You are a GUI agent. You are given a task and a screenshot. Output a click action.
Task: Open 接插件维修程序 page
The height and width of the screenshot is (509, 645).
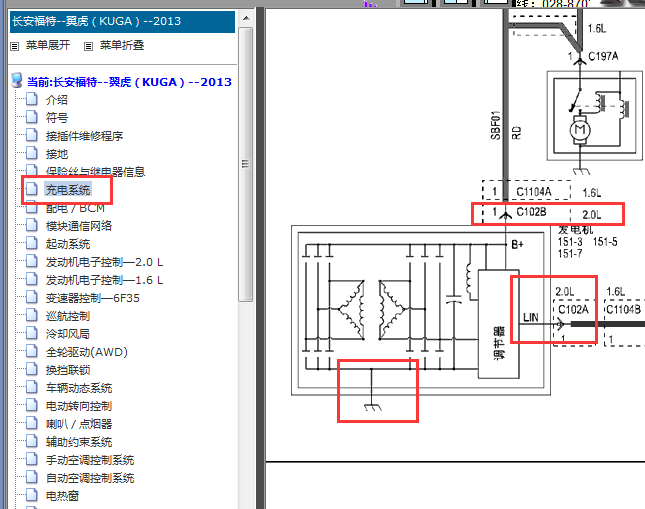click(x=84, y=136)
